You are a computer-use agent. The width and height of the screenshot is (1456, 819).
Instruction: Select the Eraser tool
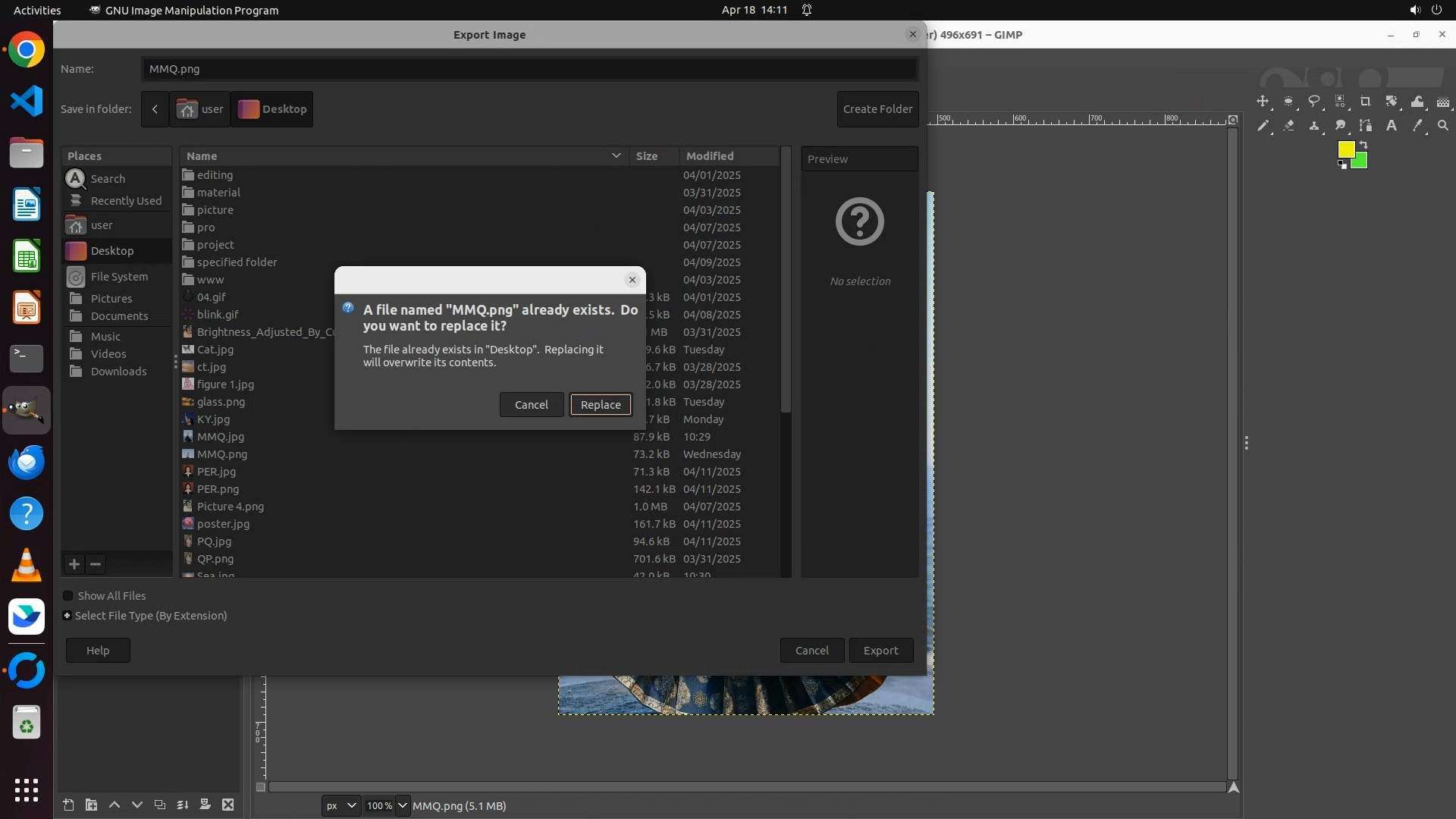[1288, 126]
